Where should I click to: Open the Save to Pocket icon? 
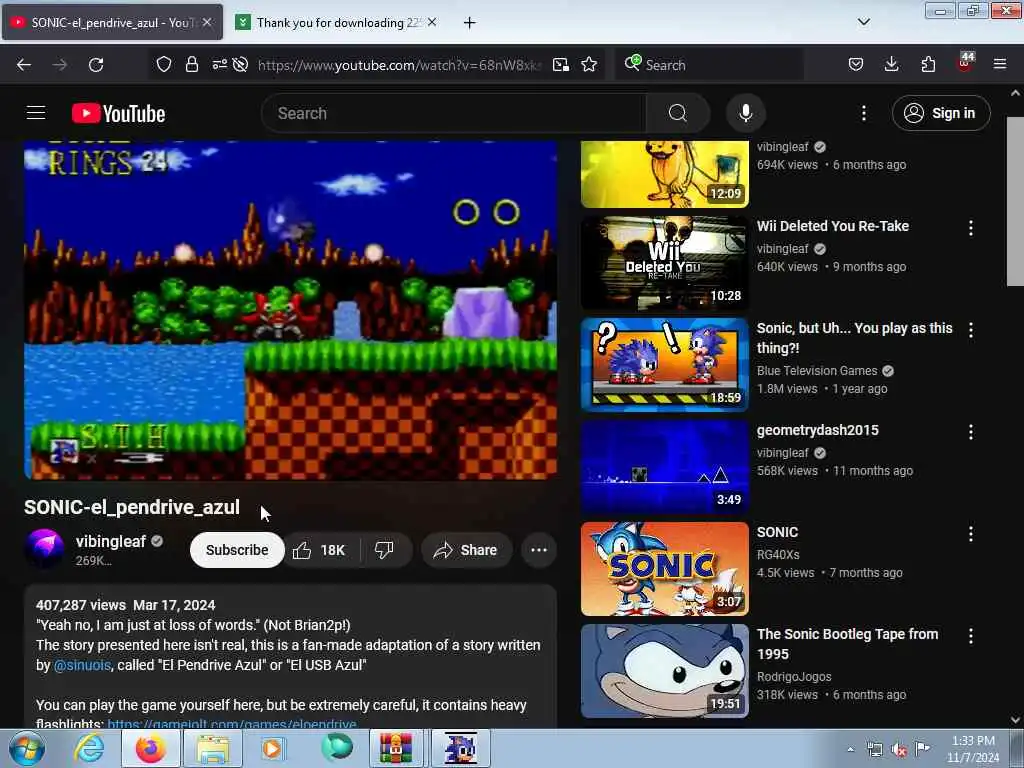coord(856,65)
